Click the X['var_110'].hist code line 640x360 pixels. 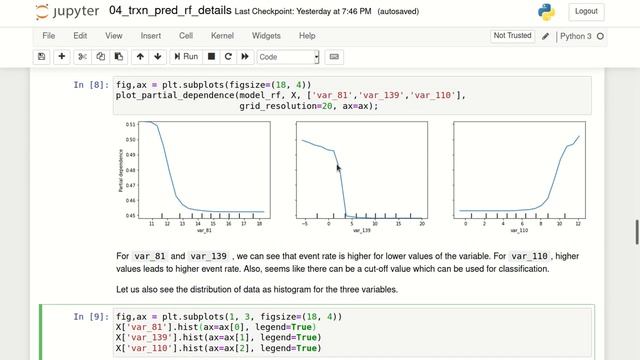click(218, 349)
